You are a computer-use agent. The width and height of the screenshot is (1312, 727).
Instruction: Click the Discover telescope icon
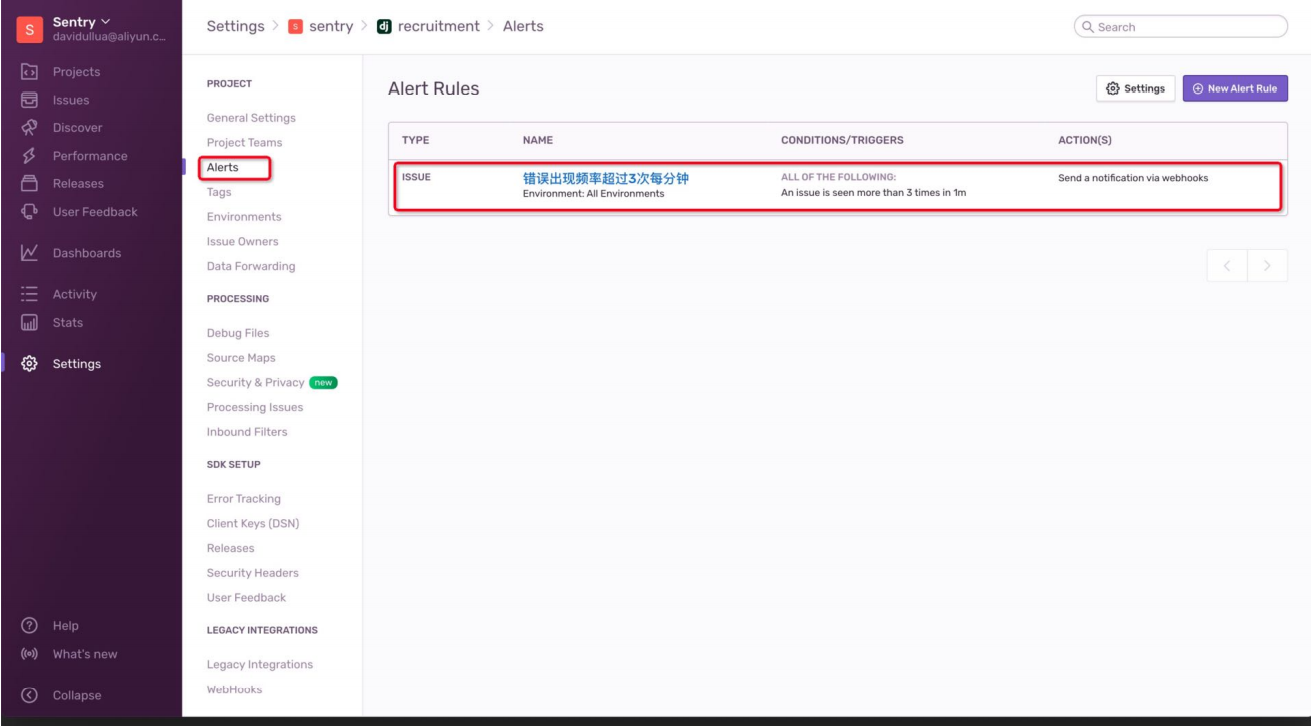[30, 128]
